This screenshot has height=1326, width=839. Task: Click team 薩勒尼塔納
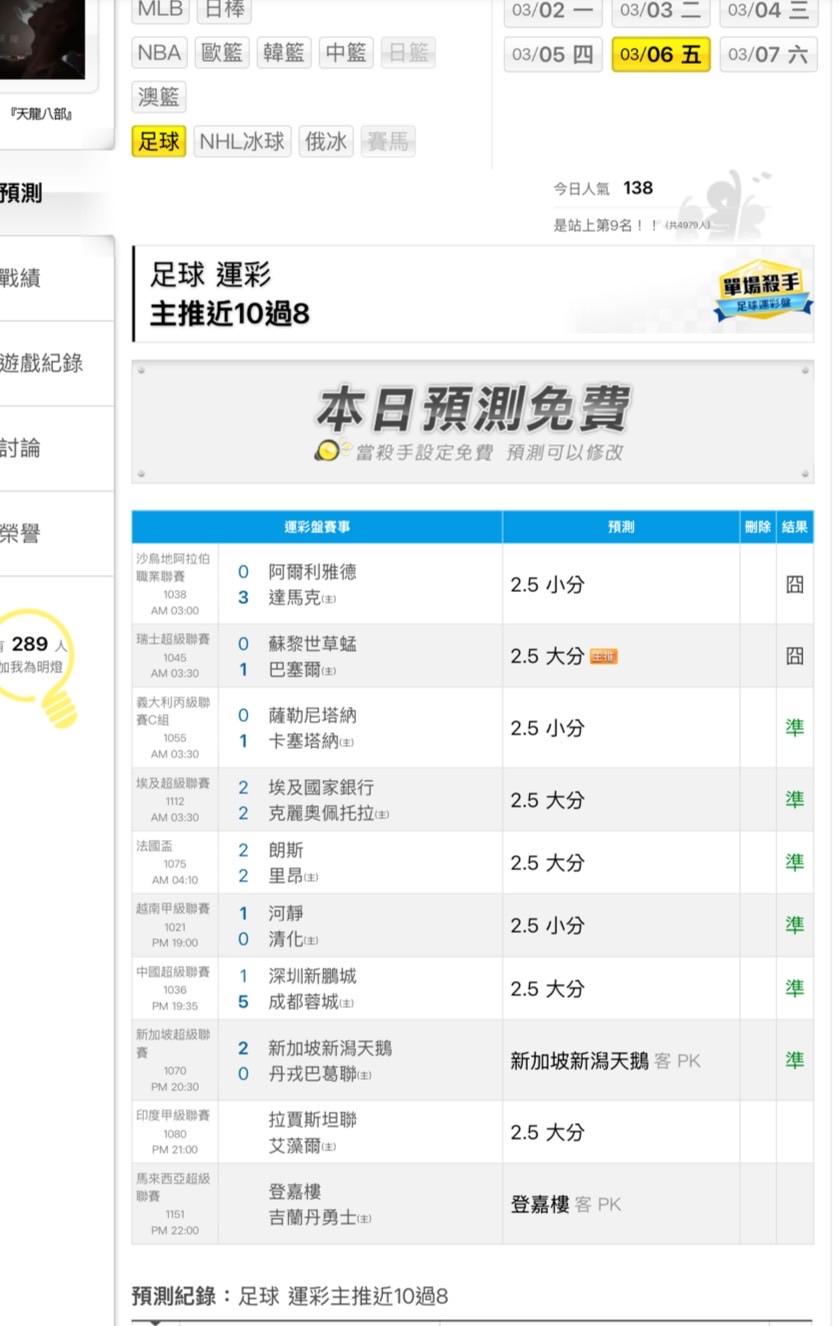pos(312,715)
